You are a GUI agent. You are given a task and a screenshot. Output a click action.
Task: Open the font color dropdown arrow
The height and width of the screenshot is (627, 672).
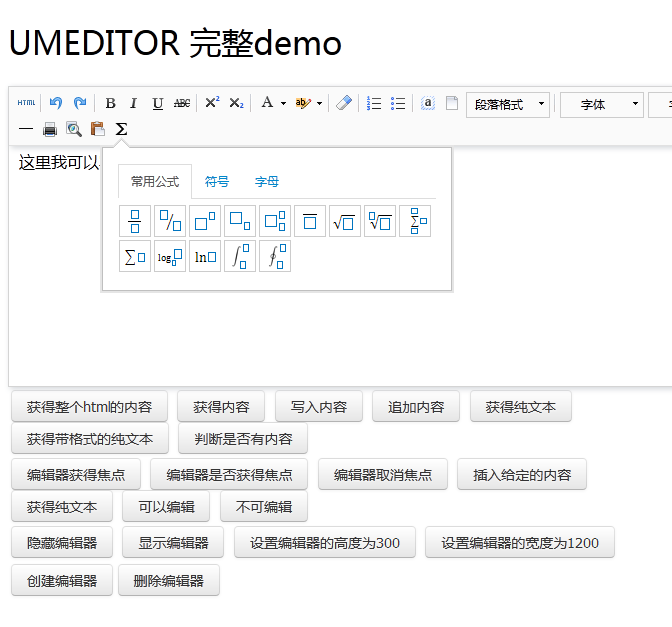tap(283, 103)
